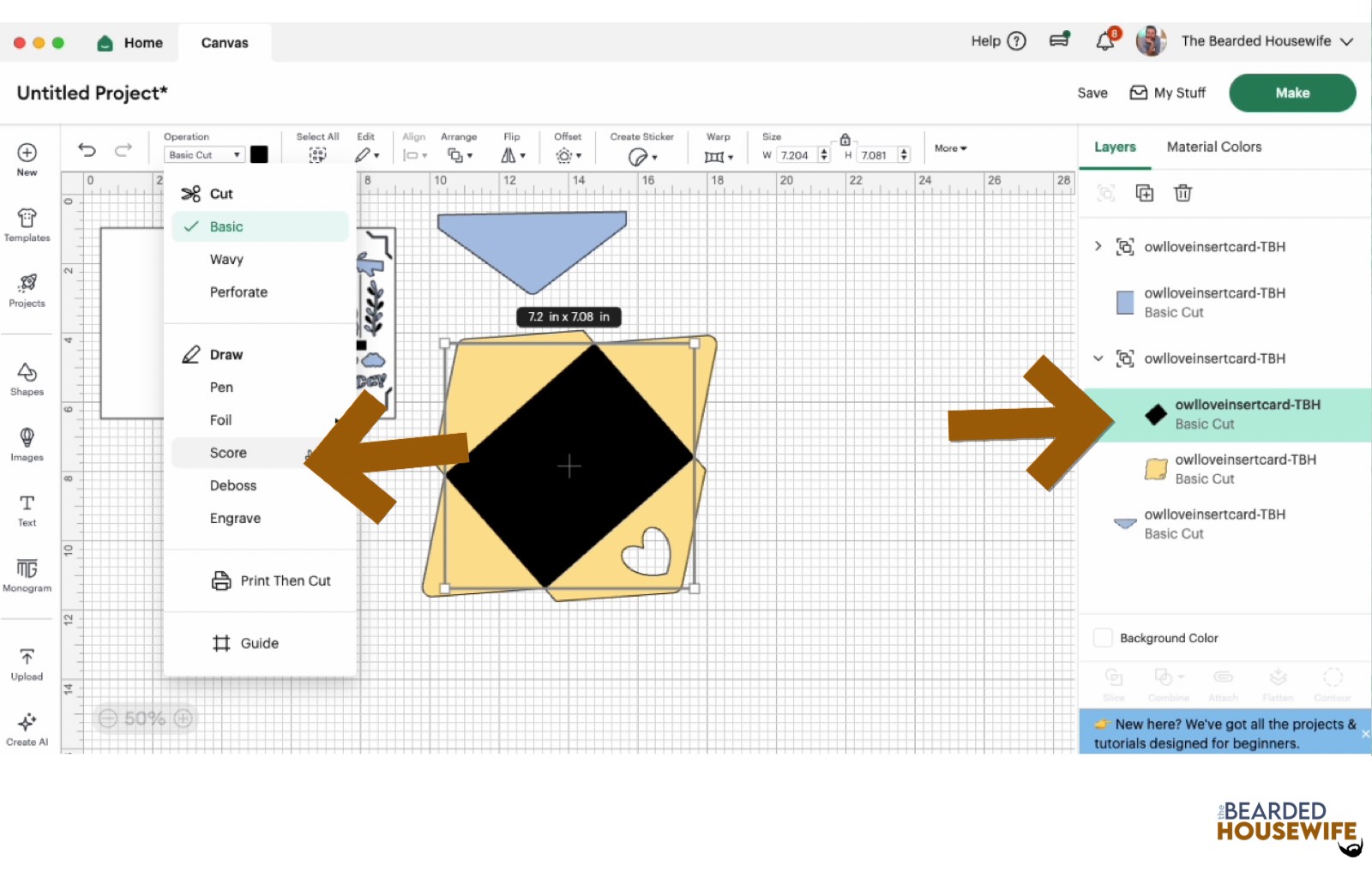The height and width of the screenshot is (872, 1372).
Task: Click the Save button
Action: [x=1092, y=93]
